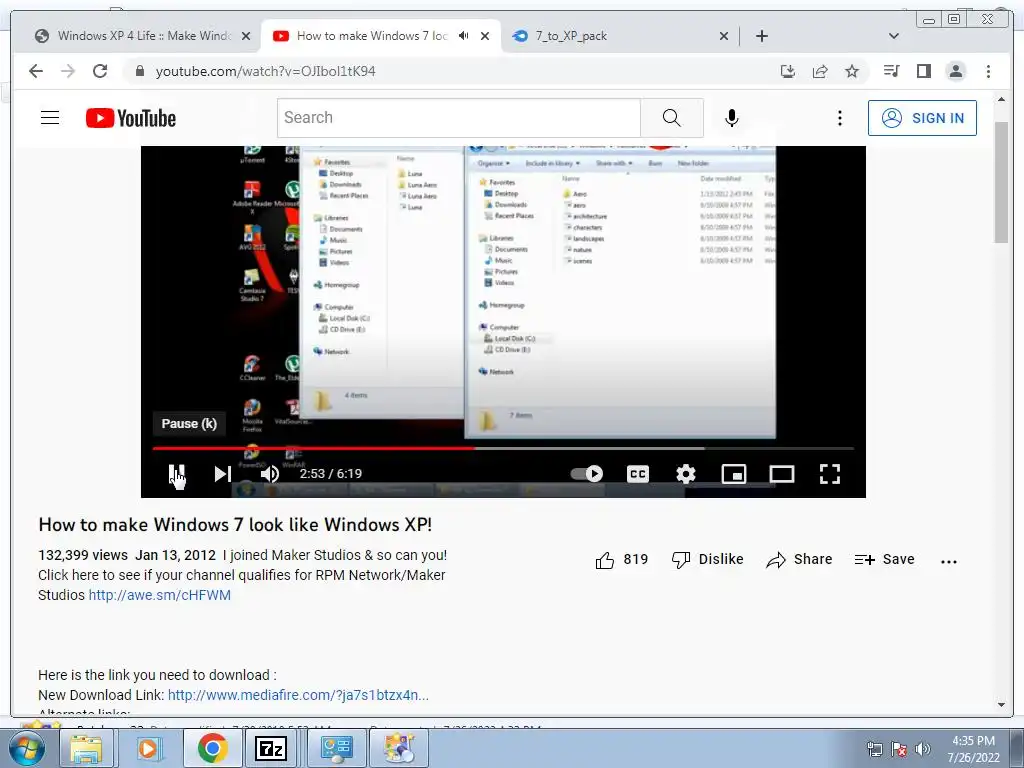Viewport: 1024px width, 768px height.
Task: Click the Dislike button
Action: click(x=707, y=560)
